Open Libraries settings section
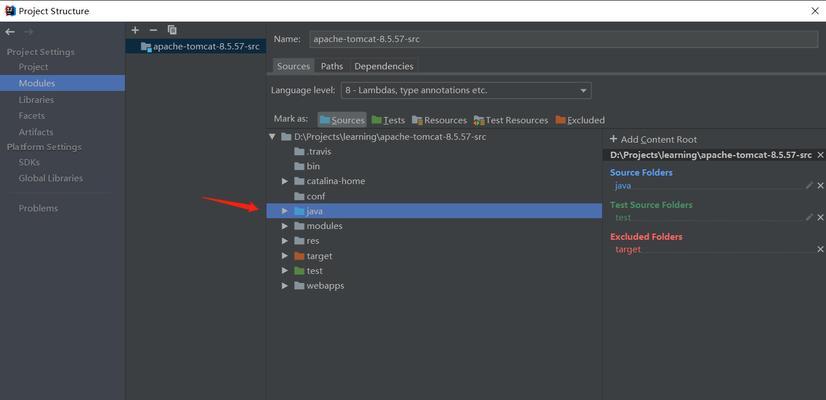 [36, 100]
